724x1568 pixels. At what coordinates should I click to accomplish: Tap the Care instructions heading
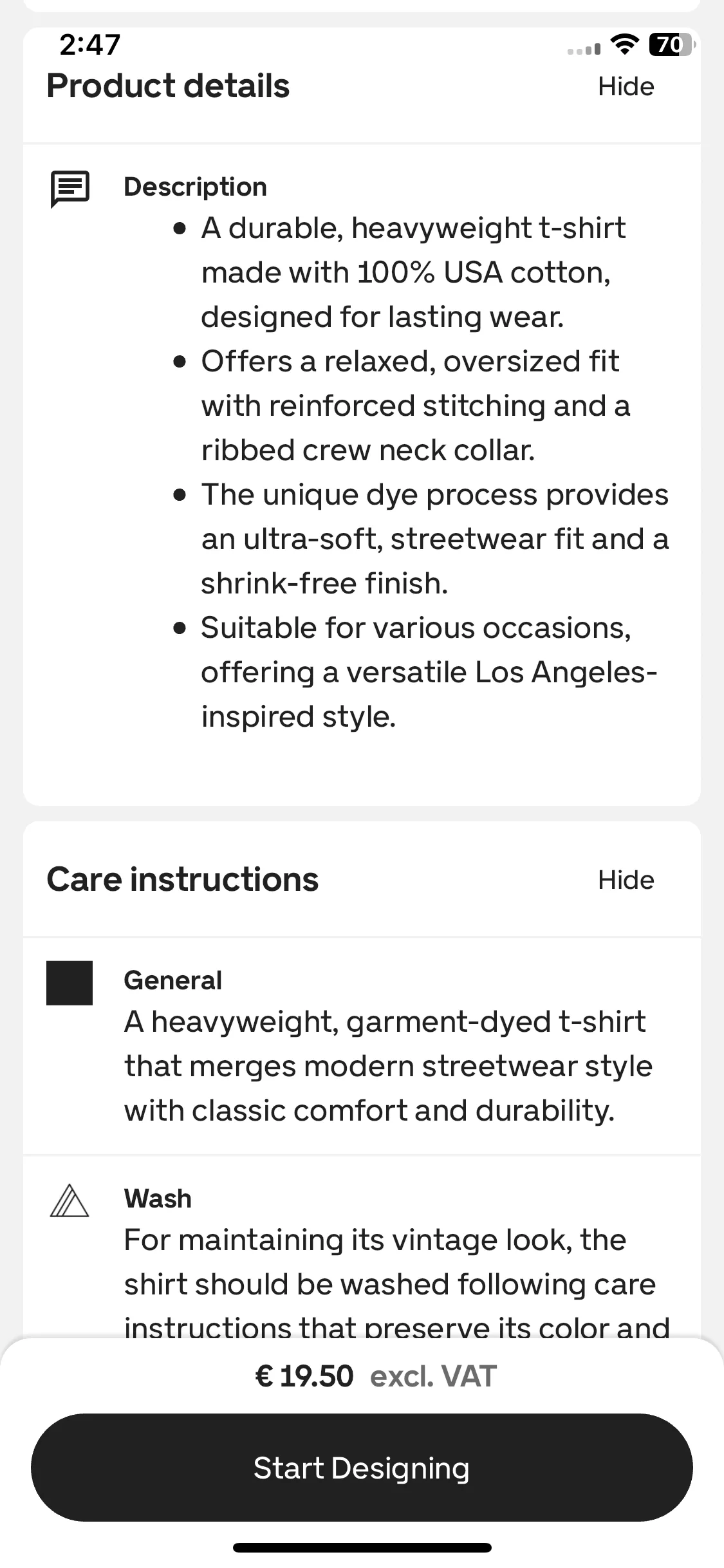(x=183, y=880)
